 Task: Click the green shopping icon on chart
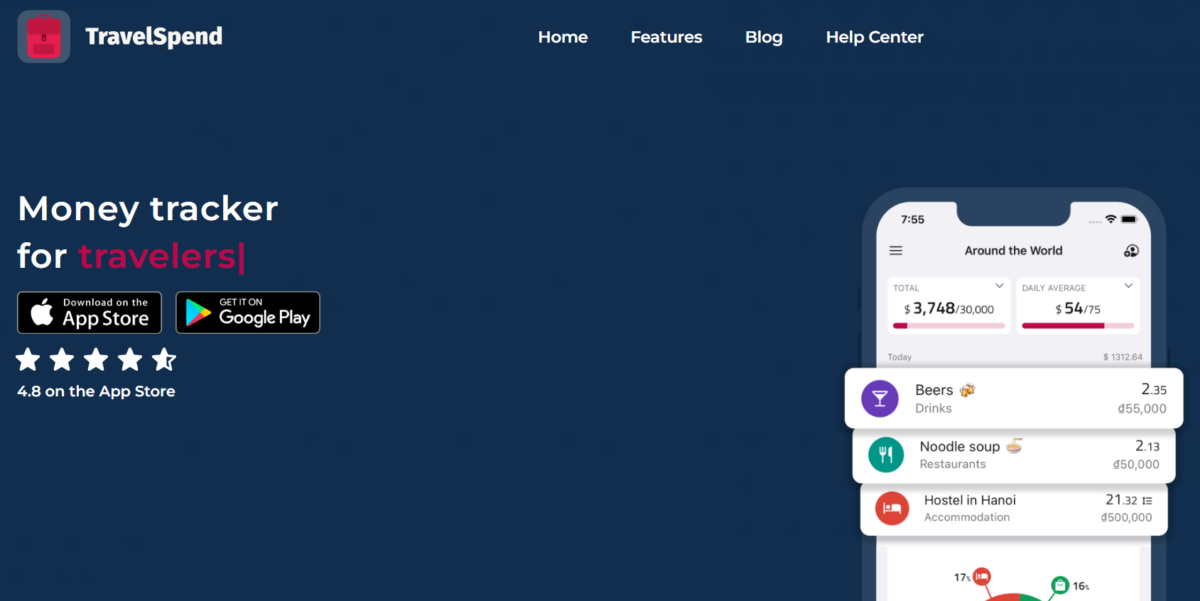pos(1059,585)
